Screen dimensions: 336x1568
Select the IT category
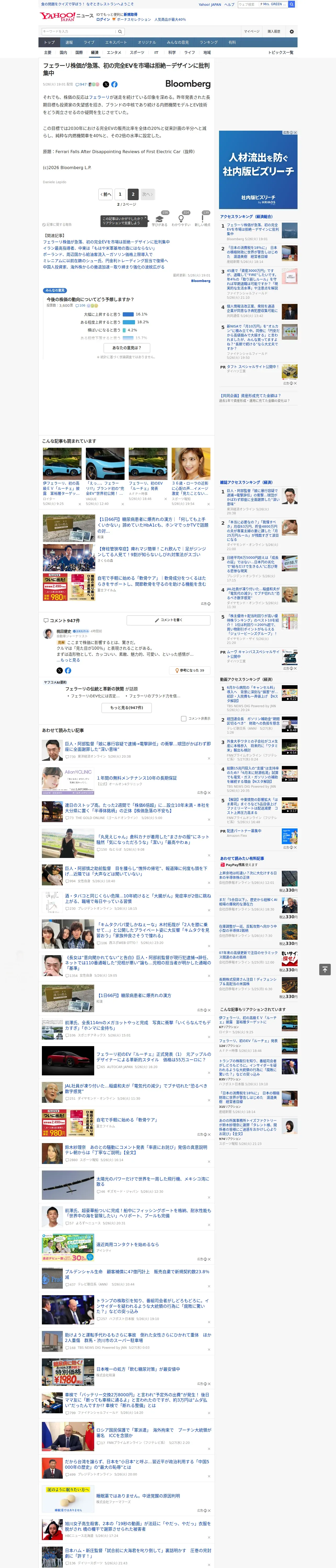156,52
